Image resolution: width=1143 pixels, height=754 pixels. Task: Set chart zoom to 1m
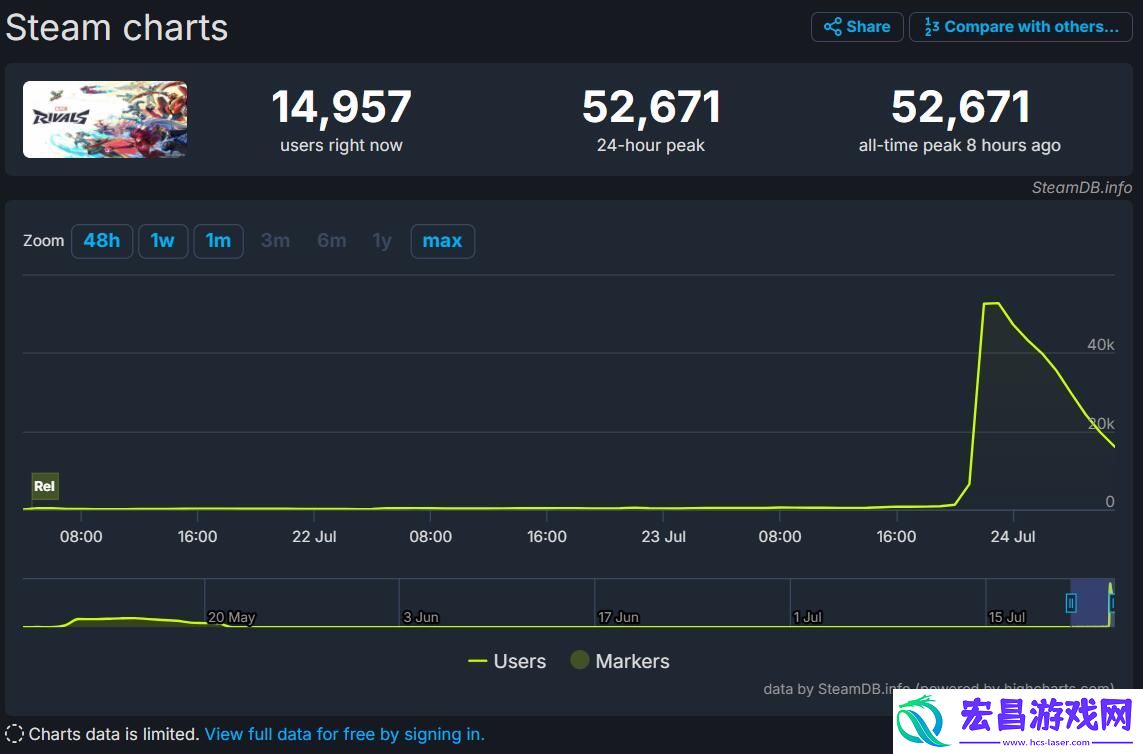(x=218, y=241)
